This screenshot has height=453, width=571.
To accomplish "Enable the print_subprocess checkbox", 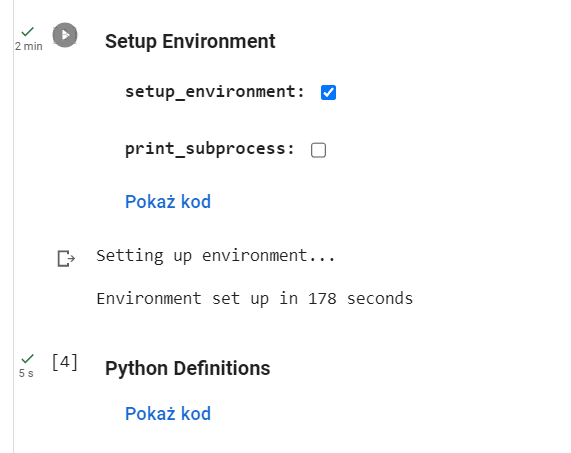I will (318, 150).
